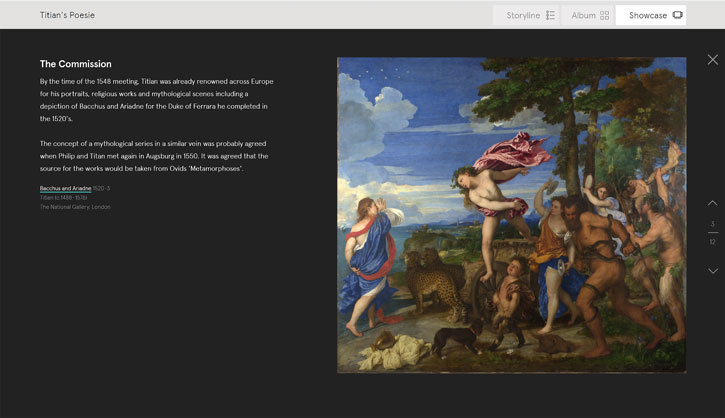Open the Bacchus and Ariadne link
The image size is (725, 418).
(65, 188)
